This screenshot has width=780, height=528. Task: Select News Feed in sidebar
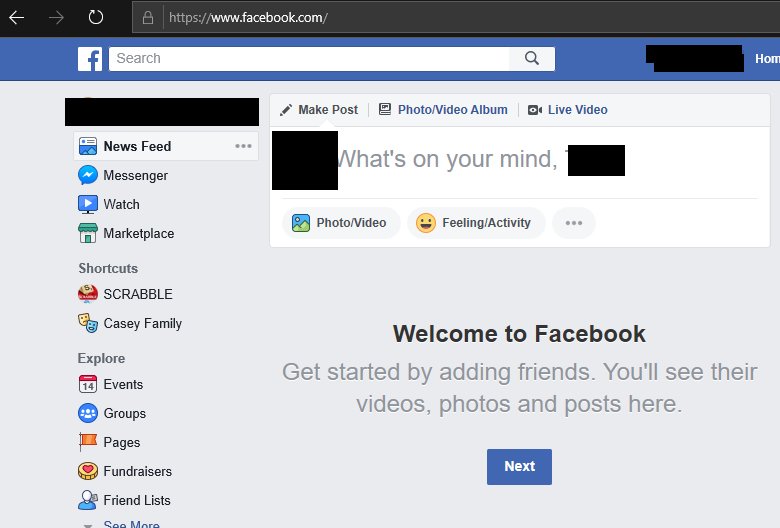pyautogui.click(x=166, y=146)
